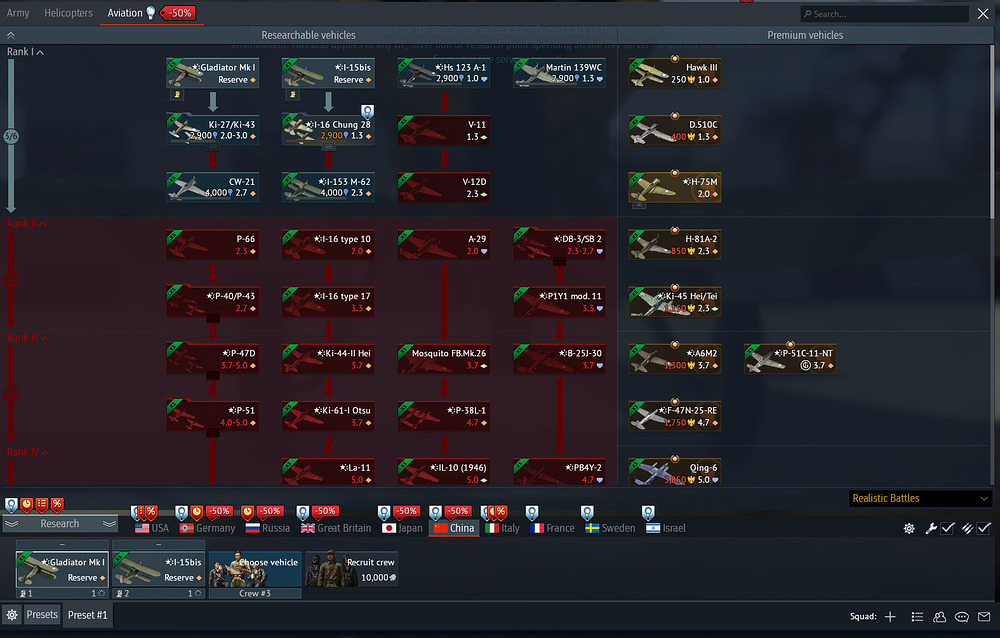Click Rank I progress marker 3/6
The width and height of the screenshot is (1000, 638).
click(11, 136)
